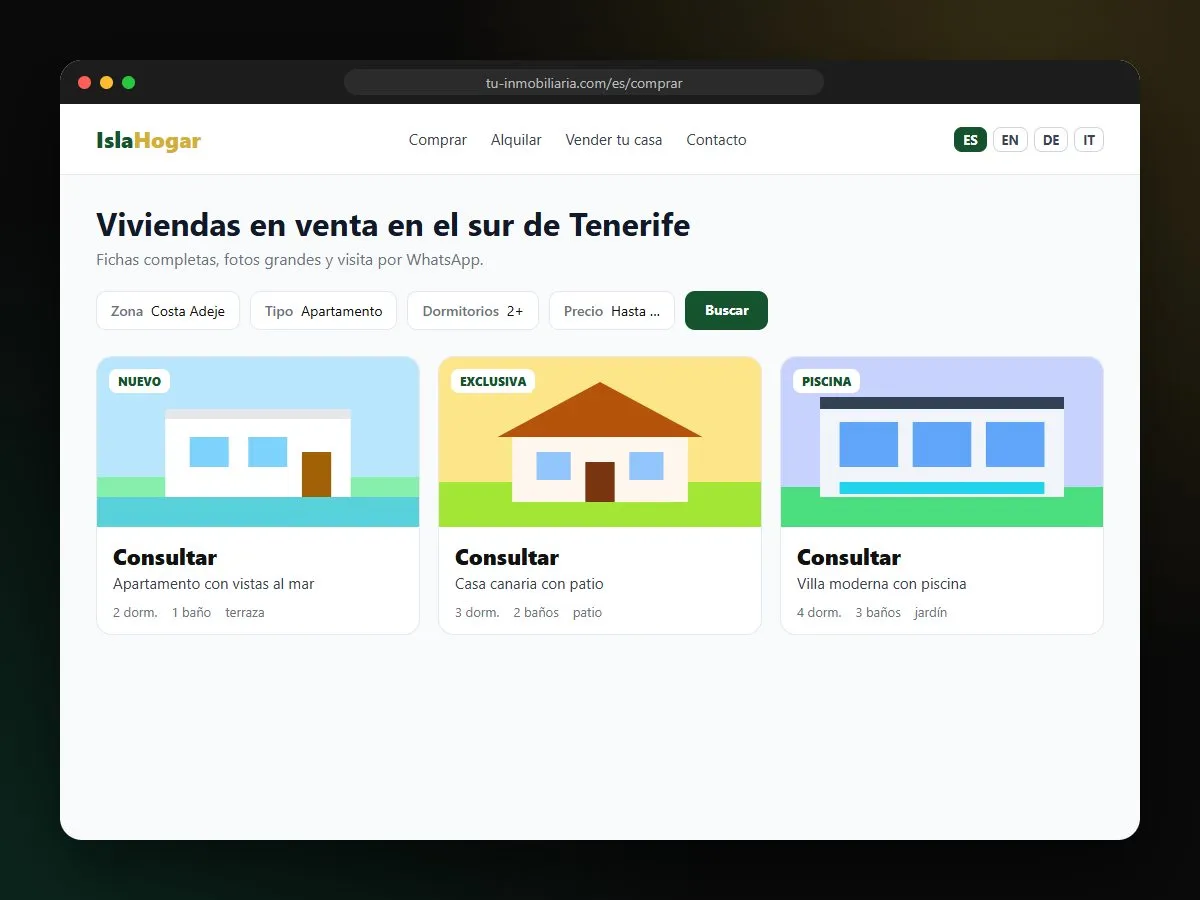Open the Precio Hasta filter
Viewport: 1200px width, 900px height.
click(x=612, y=311)
